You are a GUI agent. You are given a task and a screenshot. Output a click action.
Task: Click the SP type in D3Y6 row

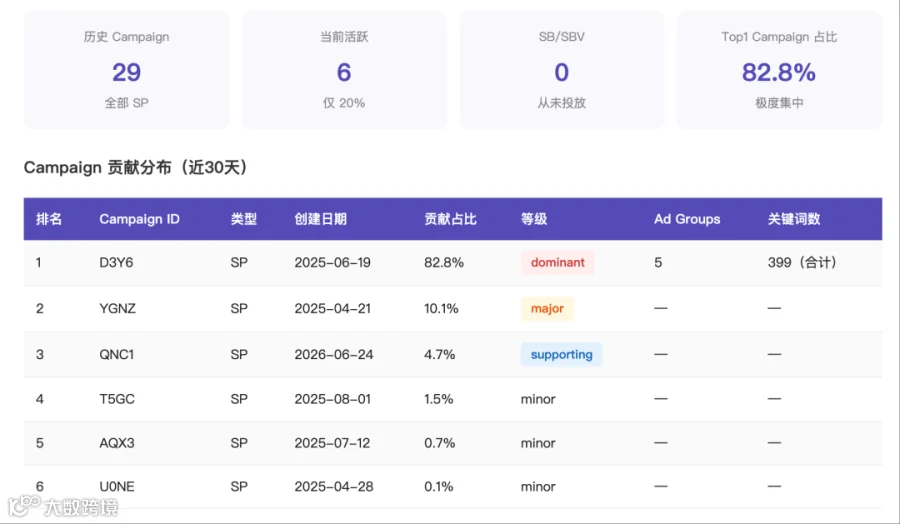tap(239, 262)
